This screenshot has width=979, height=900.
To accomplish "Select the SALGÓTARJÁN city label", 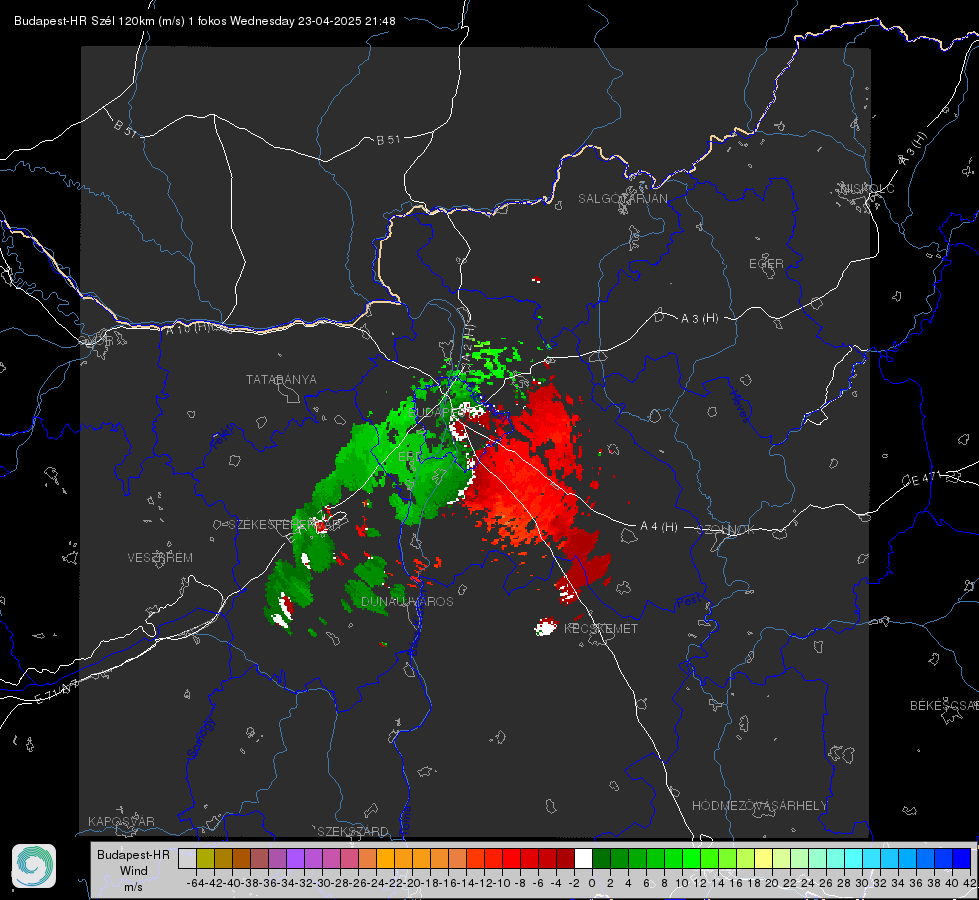I will pos(622,199).
